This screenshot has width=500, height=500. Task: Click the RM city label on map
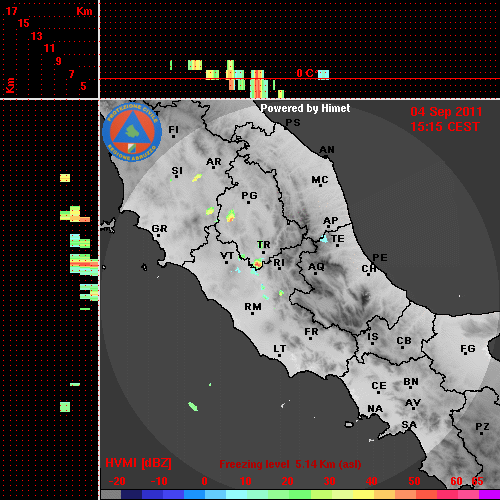tap(253, 306)
